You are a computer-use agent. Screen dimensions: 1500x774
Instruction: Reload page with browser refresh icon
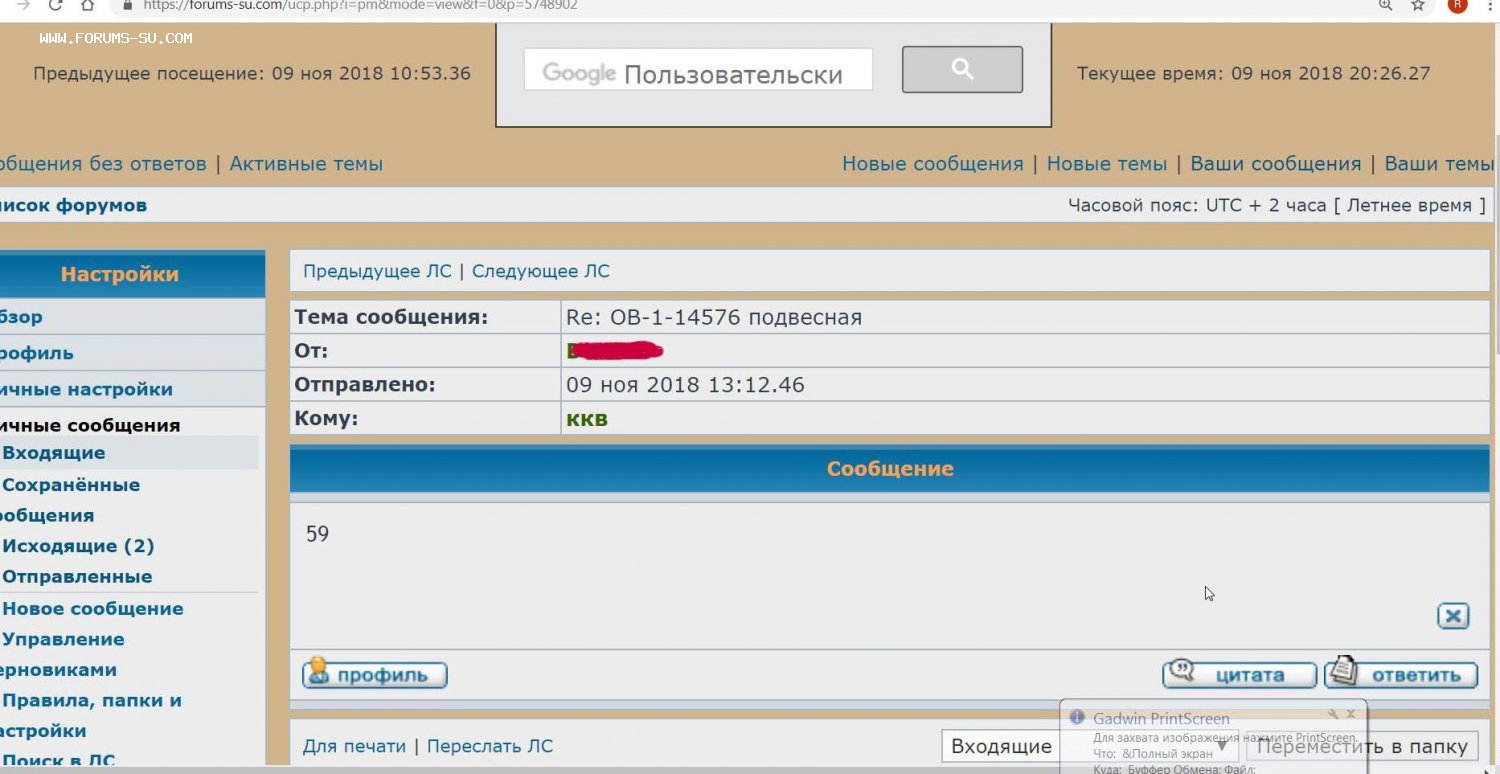tap(56, 5)
